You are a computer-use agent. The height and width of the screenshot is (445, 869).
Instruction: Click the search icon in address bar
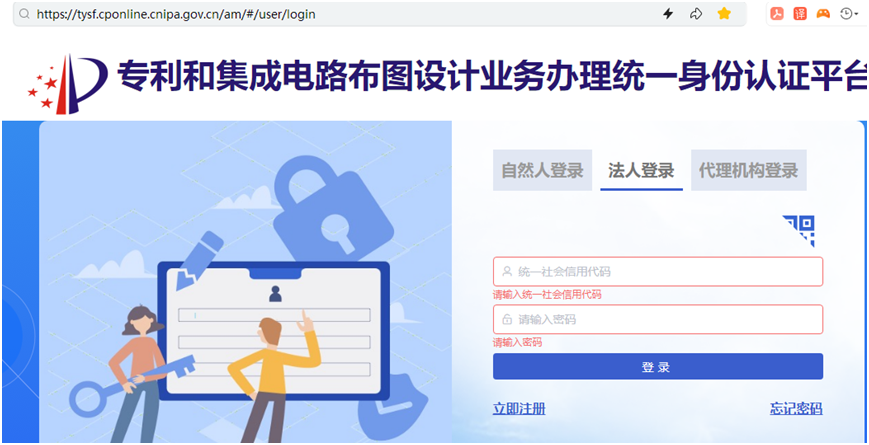pyautogui.click(x=23, y=14)
